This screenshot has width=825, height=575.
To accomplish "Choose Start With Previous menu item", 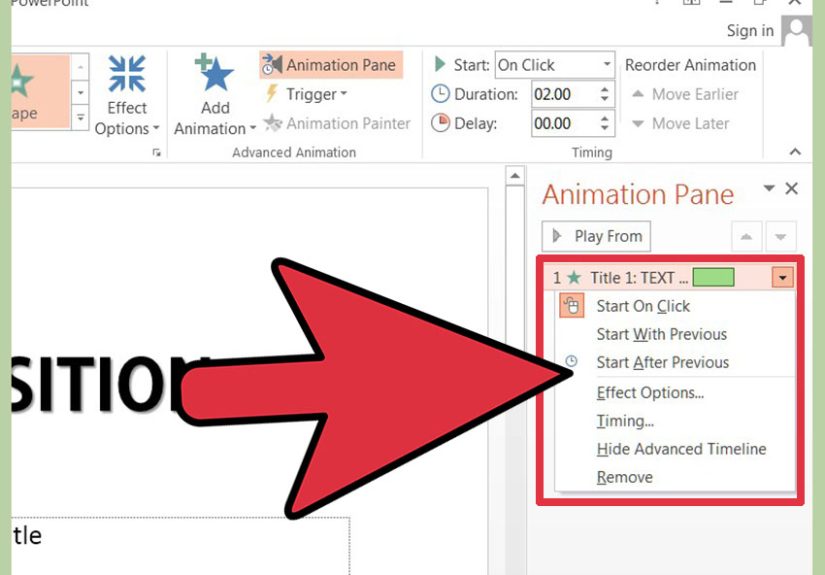I will point(676,334).
